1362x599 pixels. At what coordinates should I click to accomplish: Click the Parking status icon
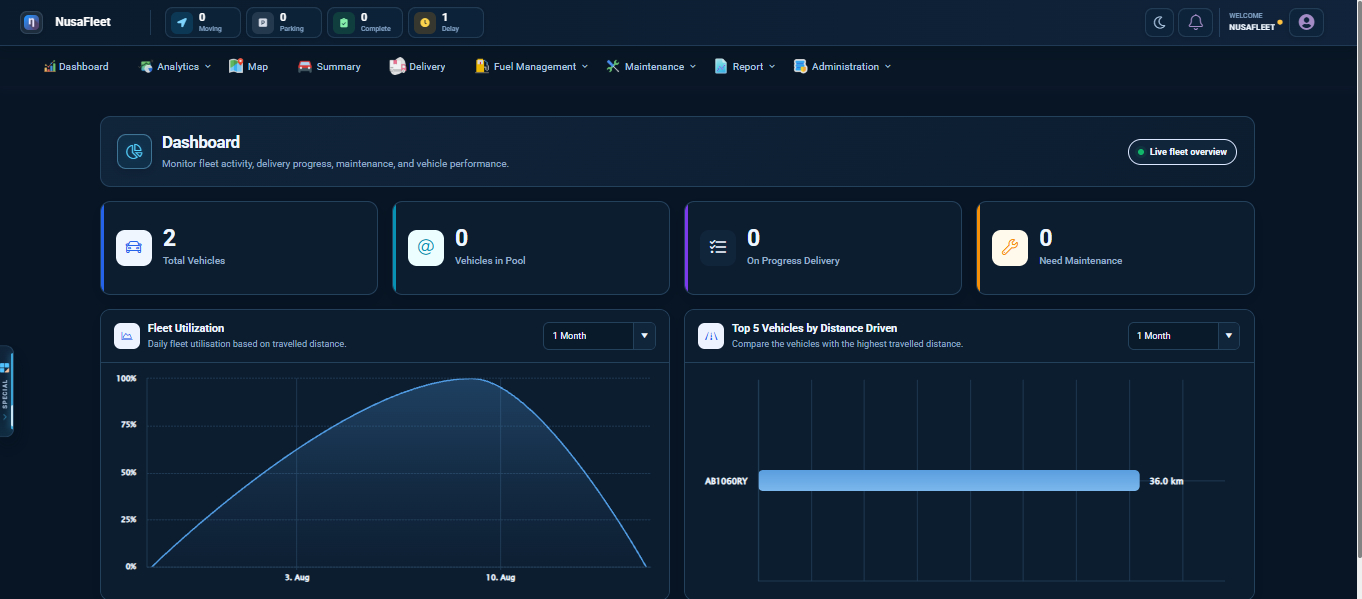click(263, 22)
